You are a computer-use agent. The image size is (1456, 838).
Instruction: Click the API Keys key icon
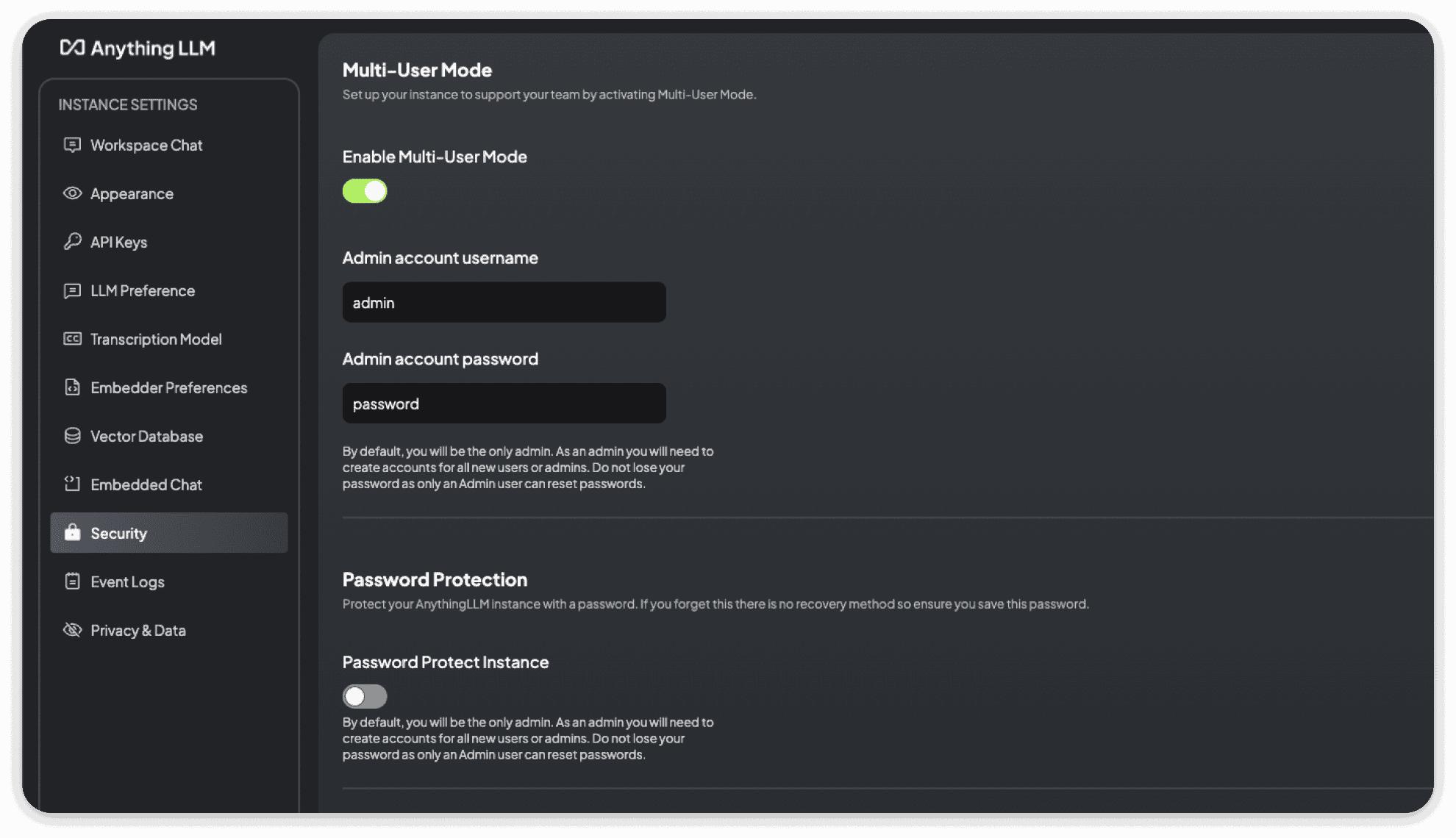click(72, 242)
